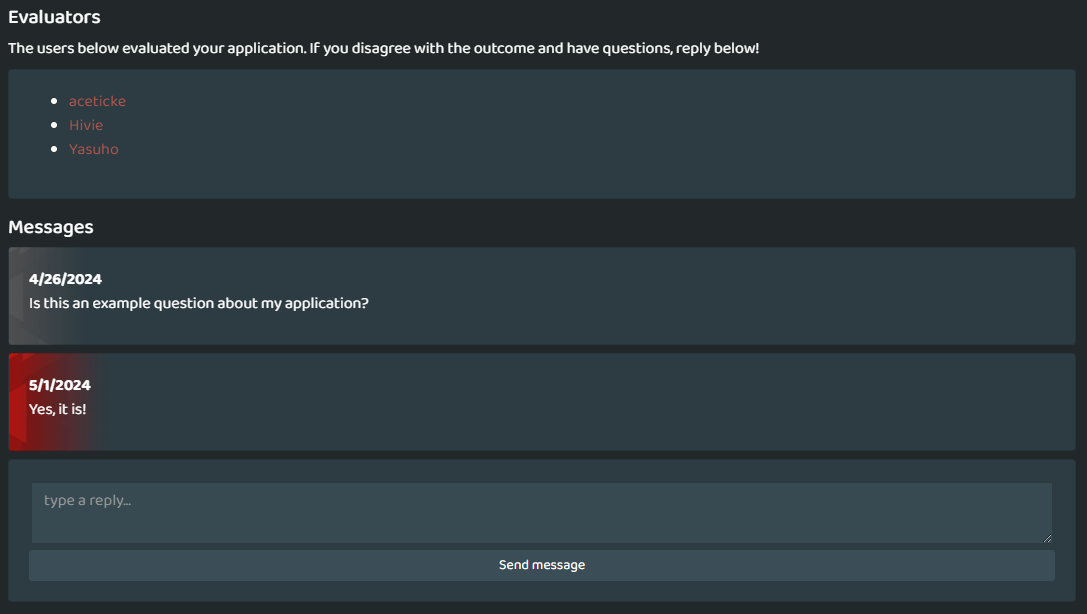This screenshot has height=614, width=1087.
Task: Click the reply box resize handle
Action: click(1047, 538)
